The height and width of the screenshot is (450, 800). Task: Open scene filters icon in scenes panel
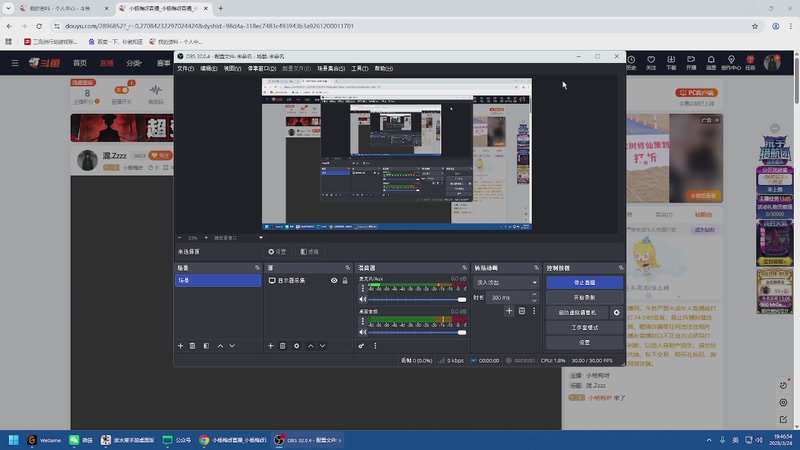coord(206,346)
